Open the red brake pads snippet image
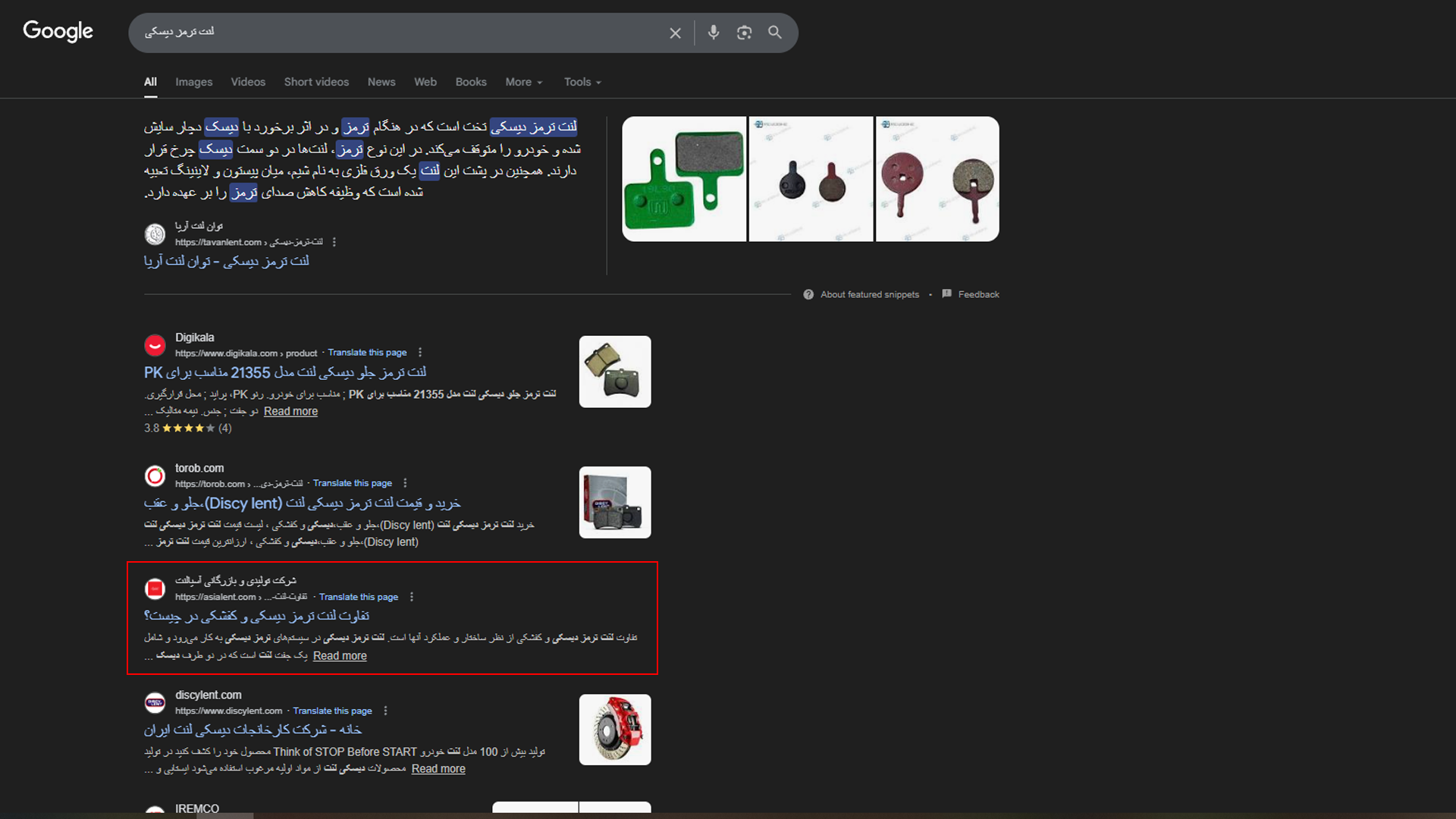The height and width of the screenshot is (819, 1456). pos(937,179)
